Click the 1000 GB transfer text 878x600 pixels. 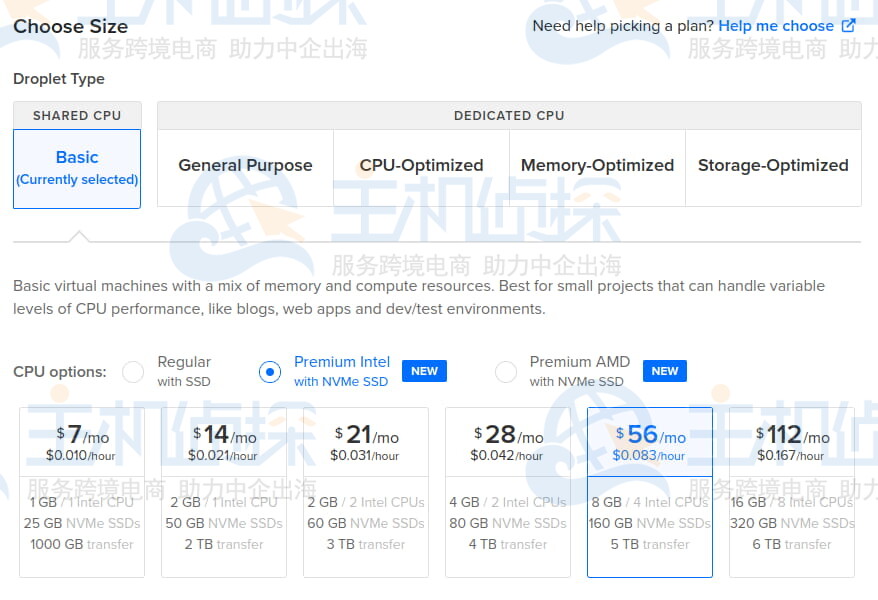[x=82, y=544]
